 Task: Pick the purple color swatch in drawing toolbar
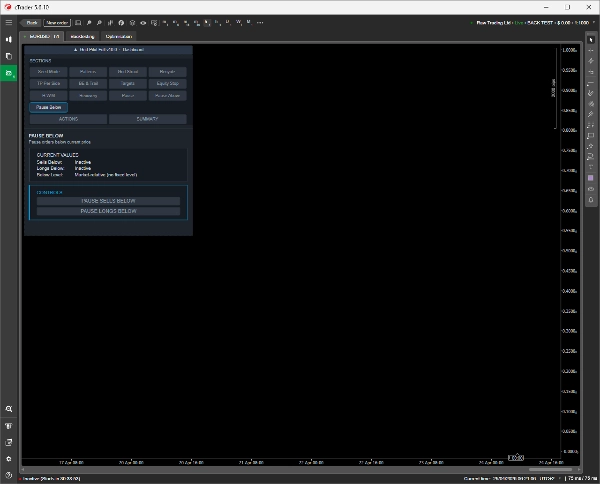point(591,177)
